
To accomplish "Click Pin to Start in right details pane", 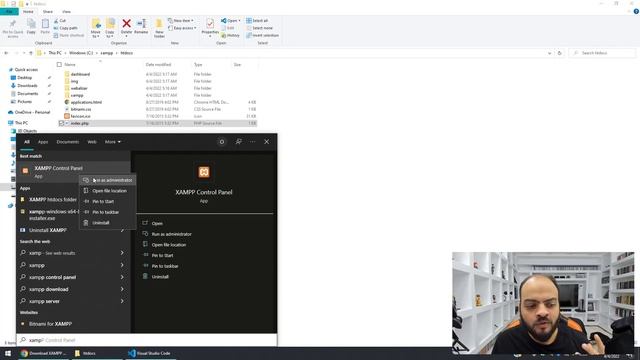I will point(162,255).
